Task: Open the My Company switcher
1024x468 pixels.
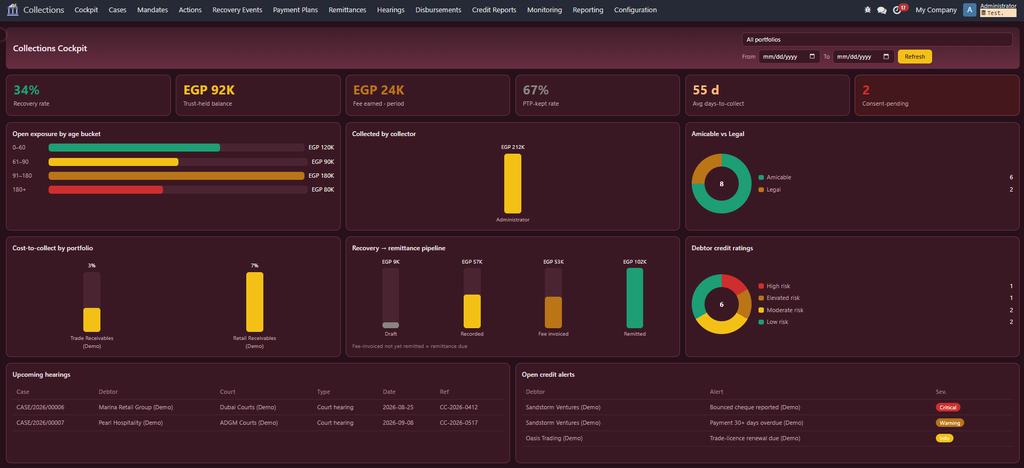Action: pyautogui.click(x=936, y=10)
